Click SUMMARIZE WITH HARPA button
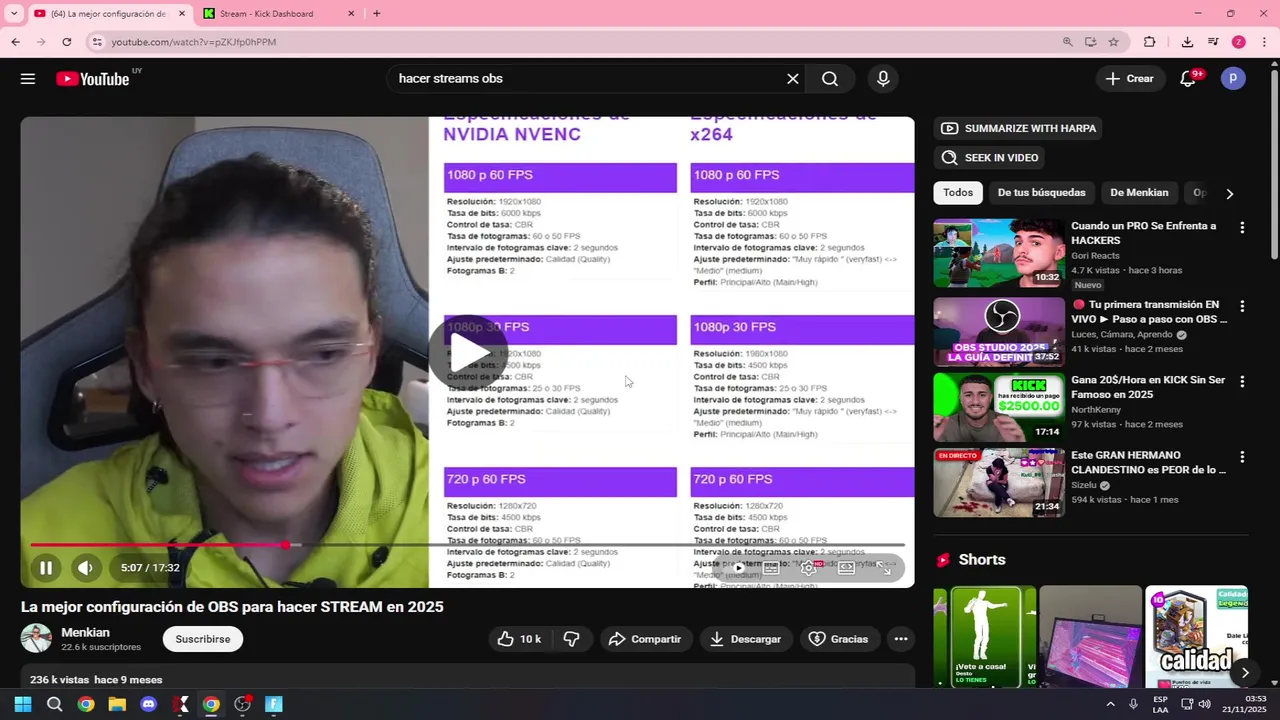 [1020, 128]
